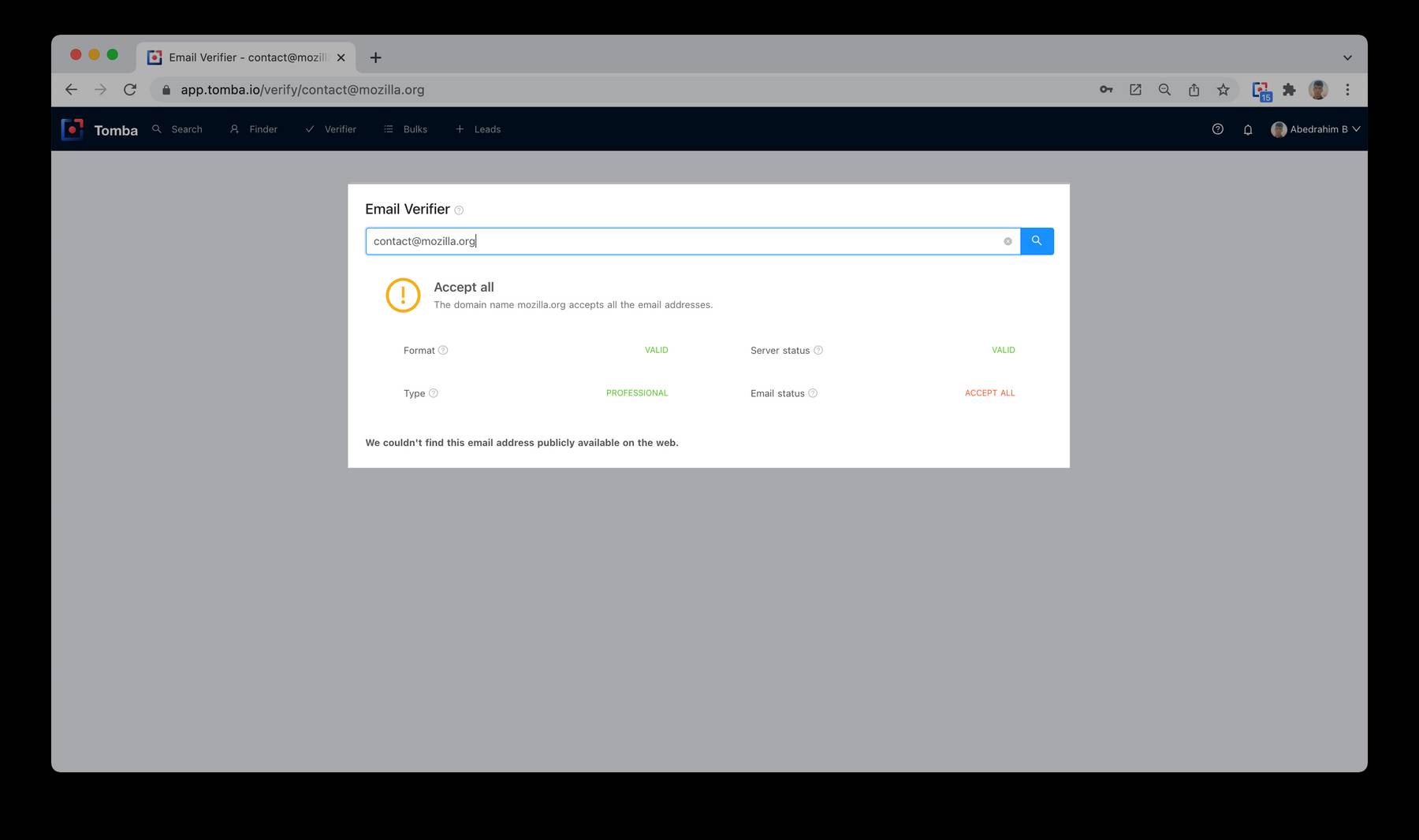Click the Tomba logo icon
This screenshot has width=1419, height=840.
pyautogui.click(x=73, y=129)
